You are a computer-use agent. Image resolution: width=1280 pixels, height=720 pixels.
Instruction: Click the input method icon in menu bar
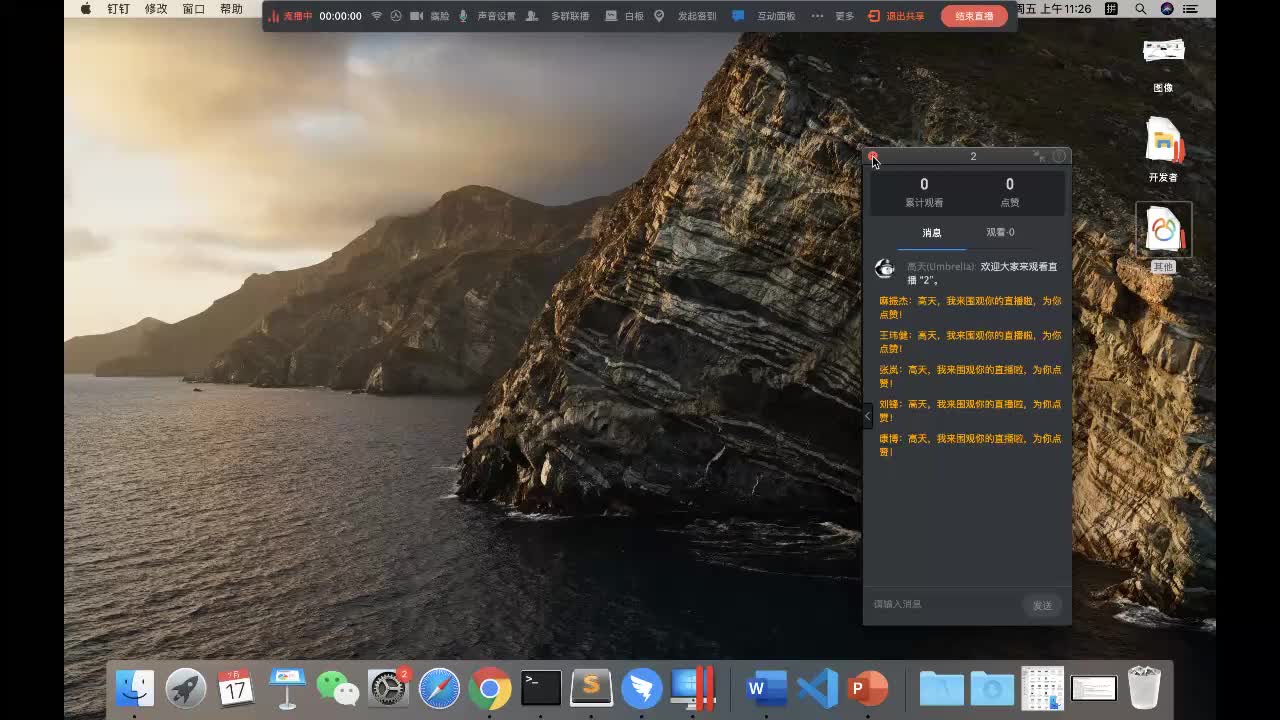tap(1111, 9)
